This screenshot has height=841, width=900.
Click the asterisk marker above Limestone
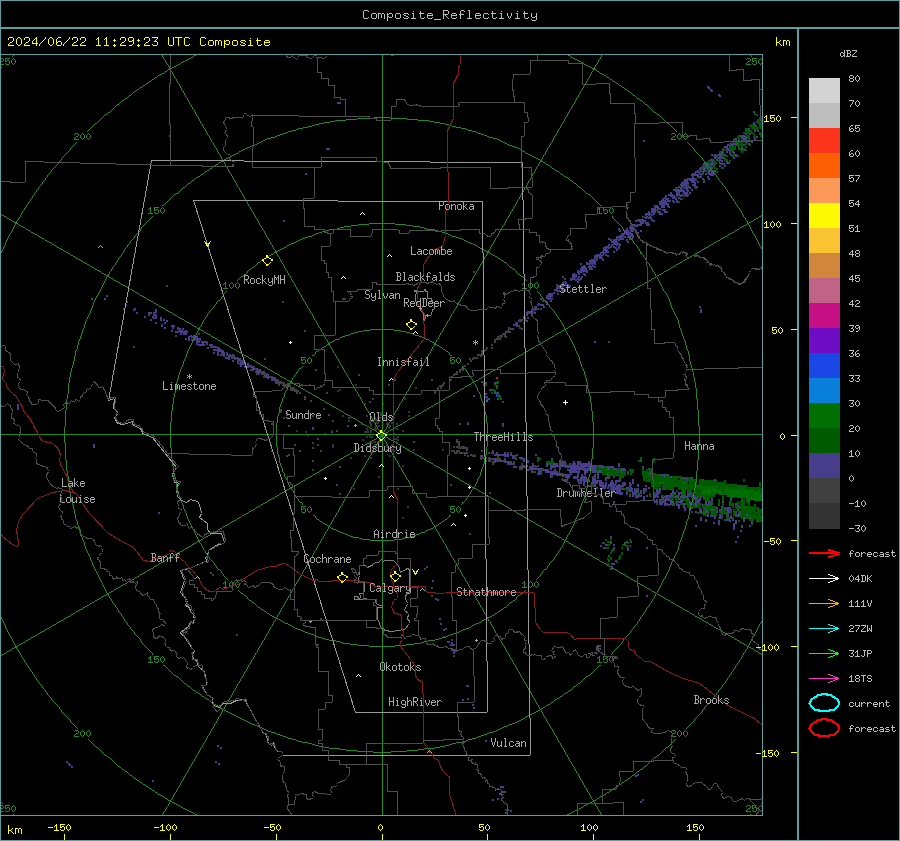pyautogui.click(x=189, y=377)
